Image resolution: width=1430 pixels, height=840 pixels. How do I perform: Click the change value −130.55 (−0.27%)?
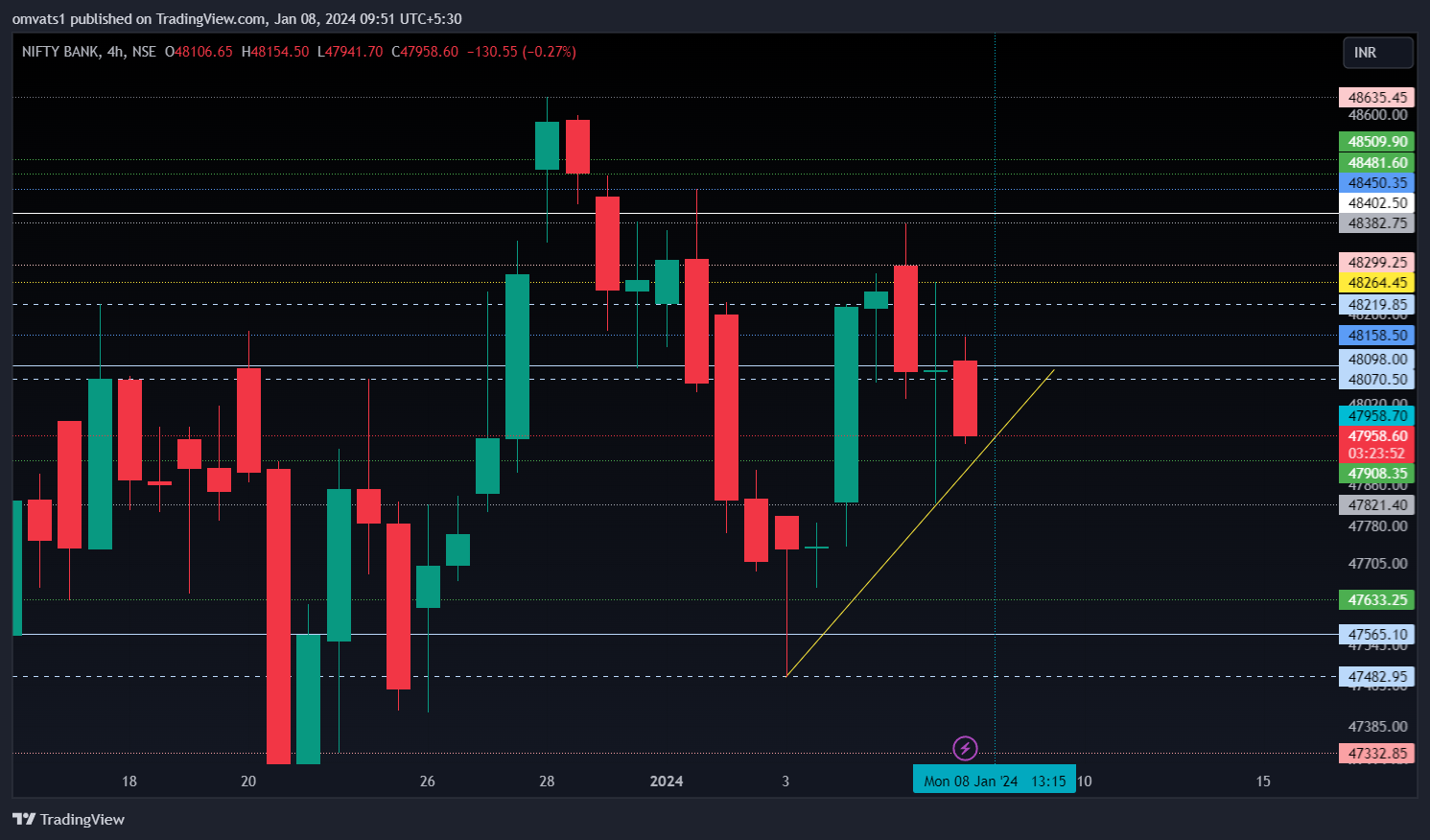point(522,52)
